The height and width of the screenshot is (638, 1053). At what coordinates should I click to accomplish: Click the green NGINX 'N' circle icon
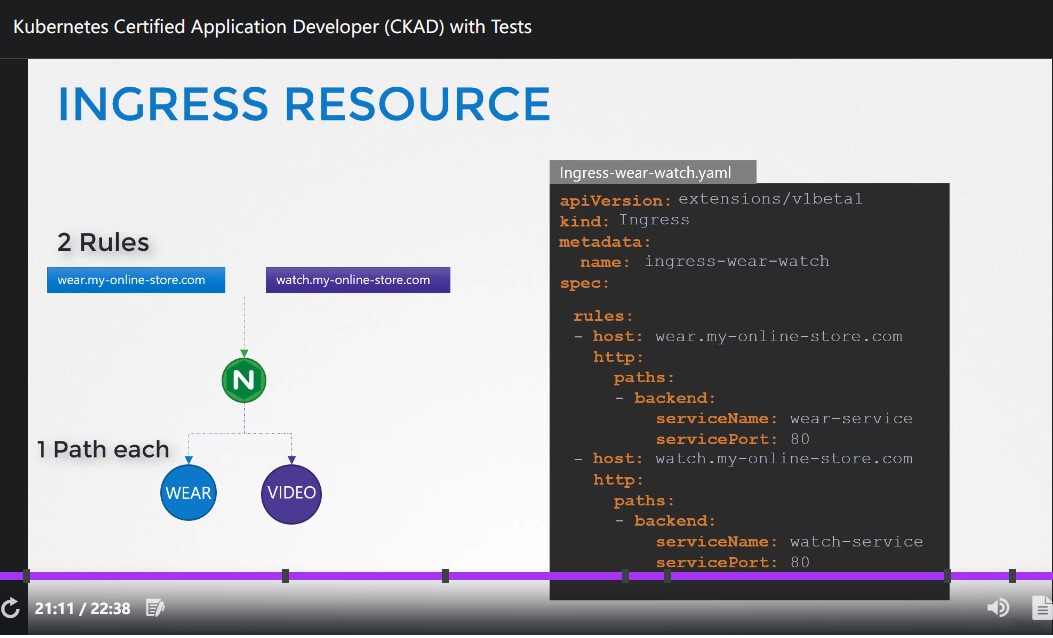point(244,380)
